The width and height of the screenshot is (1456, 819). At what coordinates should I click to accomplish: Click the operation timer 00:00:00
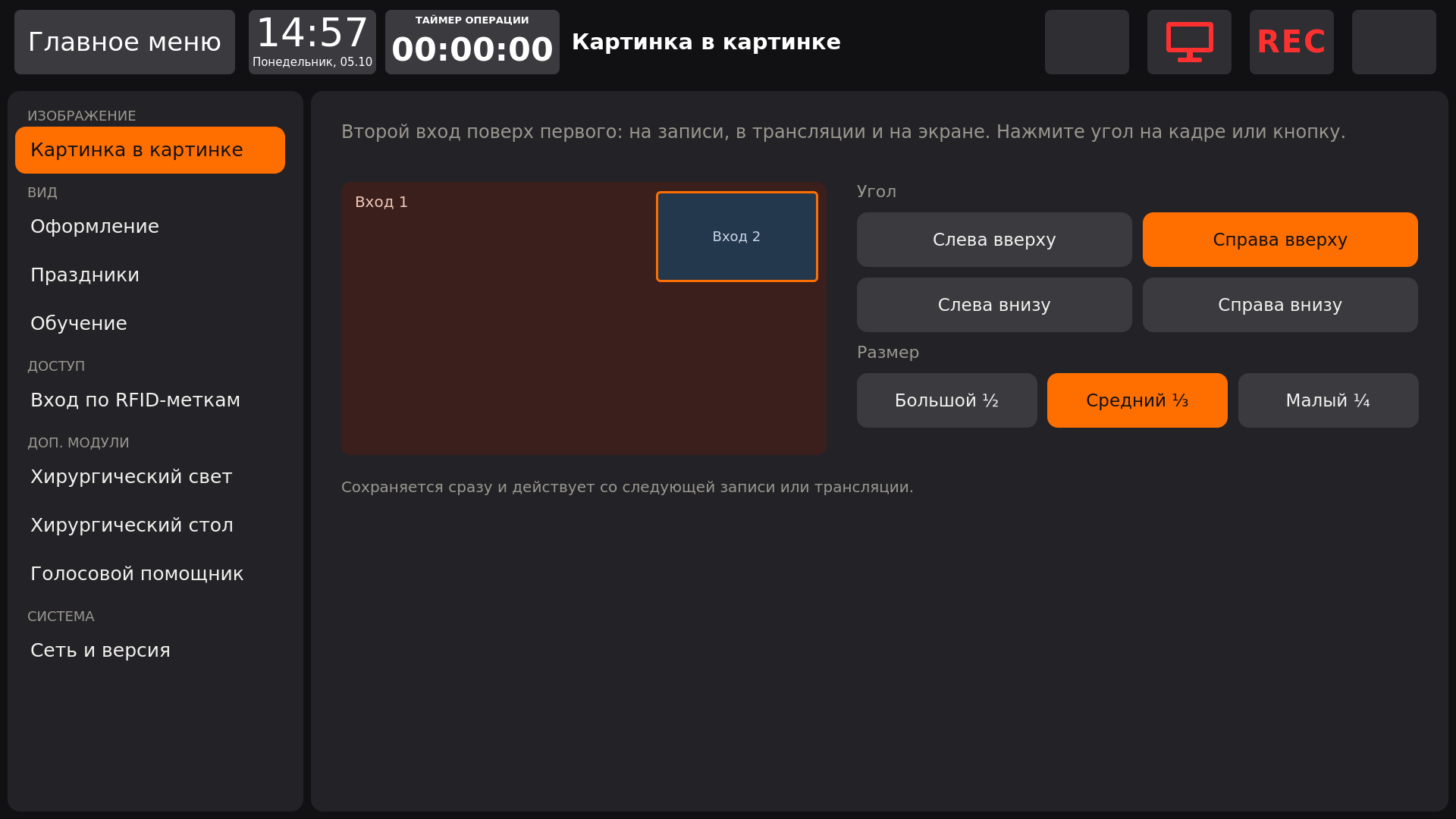point(472,42)
